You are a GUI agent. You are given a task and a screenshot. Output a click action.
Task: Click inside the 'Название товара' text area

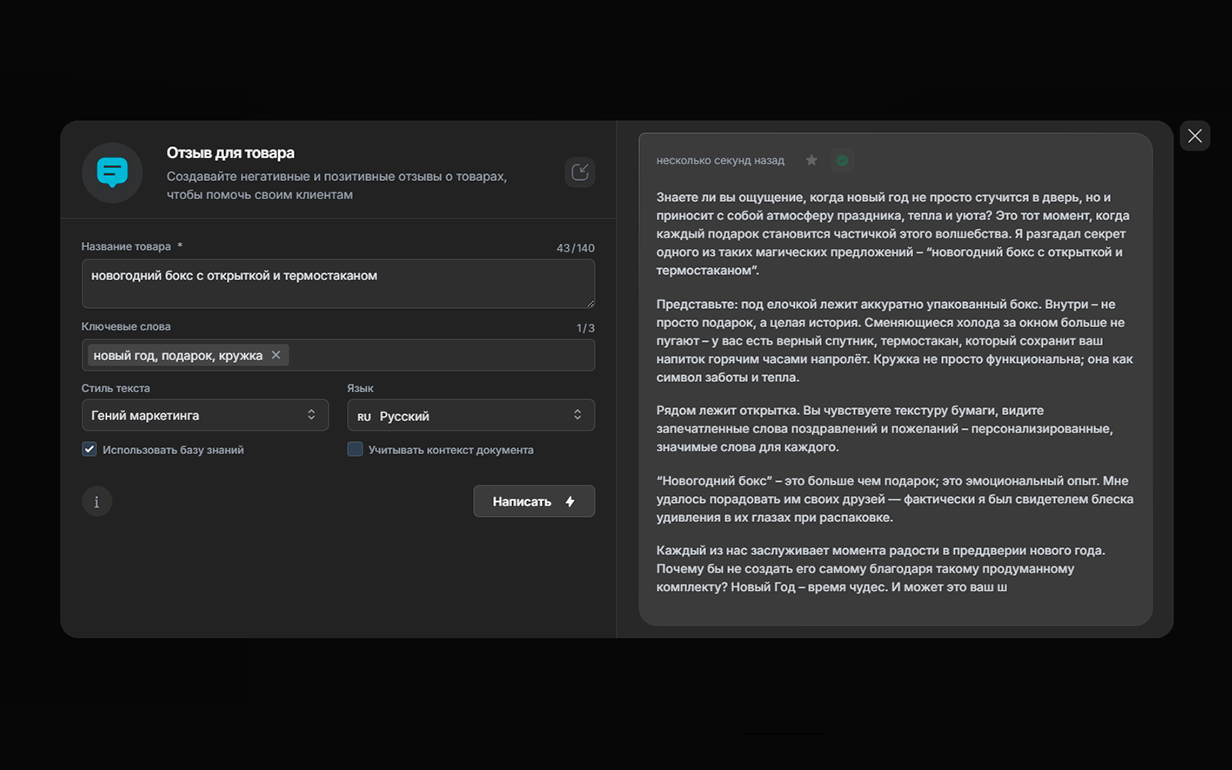click(338, 284)
